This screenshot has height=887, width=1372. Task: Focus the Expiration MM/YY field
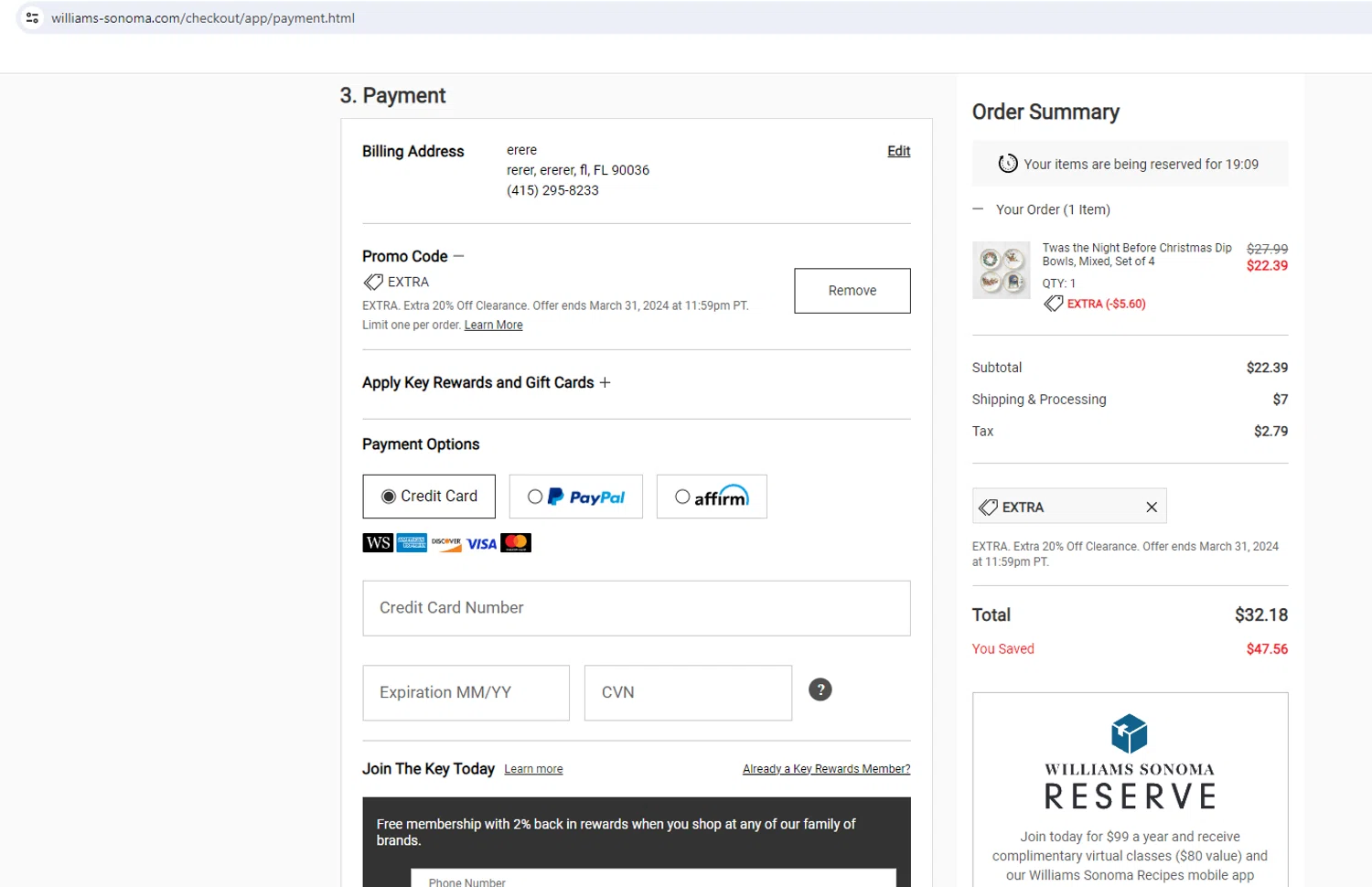(x=466, y=693)
